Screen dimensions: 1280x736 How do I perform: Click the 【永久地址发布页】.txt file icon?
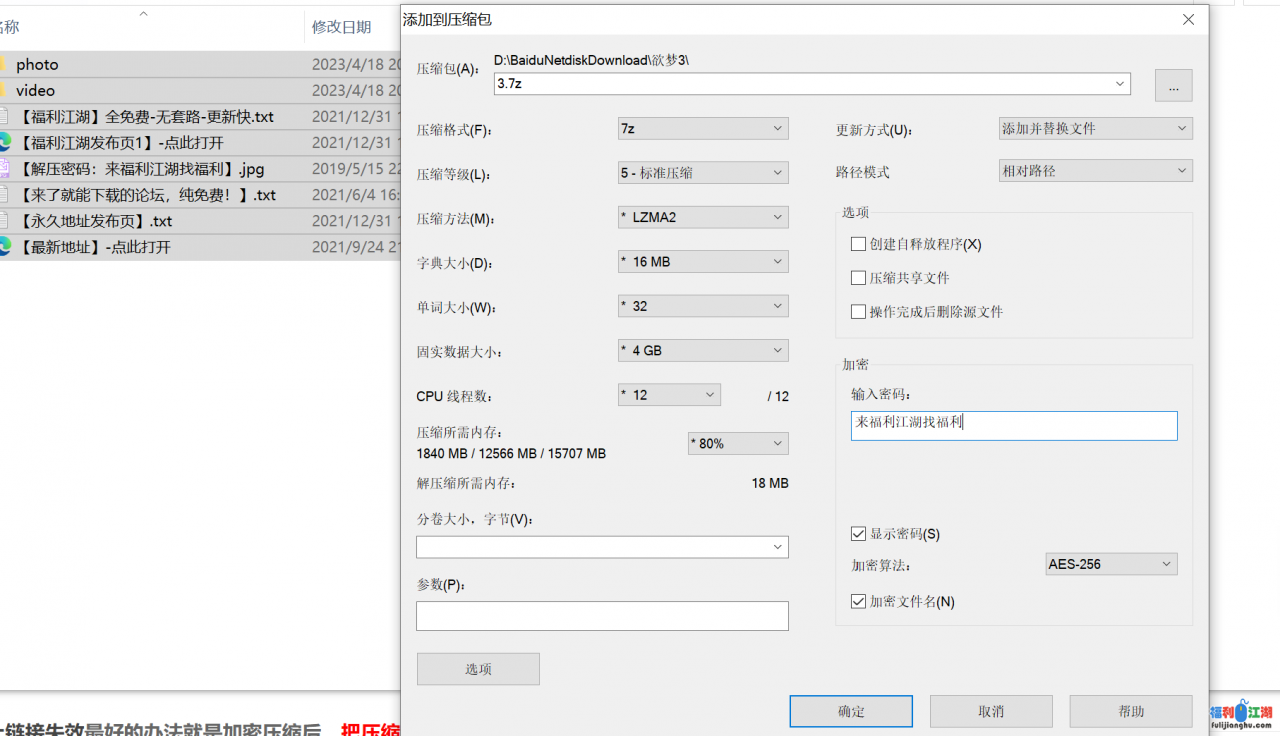click(5, 221)
